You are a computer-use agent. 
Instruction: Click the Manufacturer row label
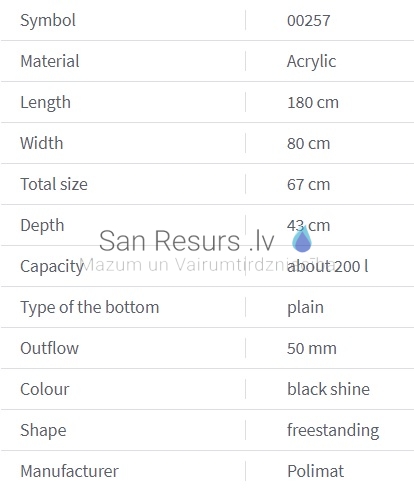[x=69, y=471]
